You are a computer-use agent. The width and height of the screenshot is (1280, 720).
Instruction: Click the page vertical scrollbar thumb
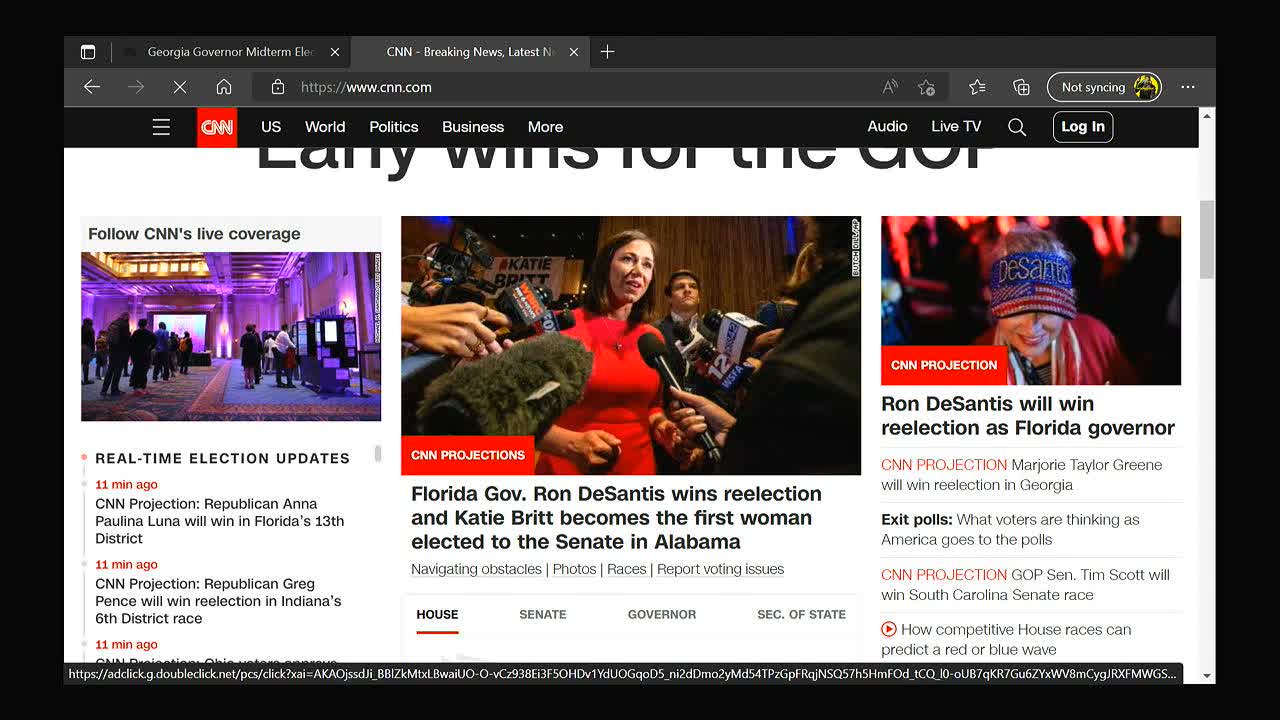(1207, 238)
